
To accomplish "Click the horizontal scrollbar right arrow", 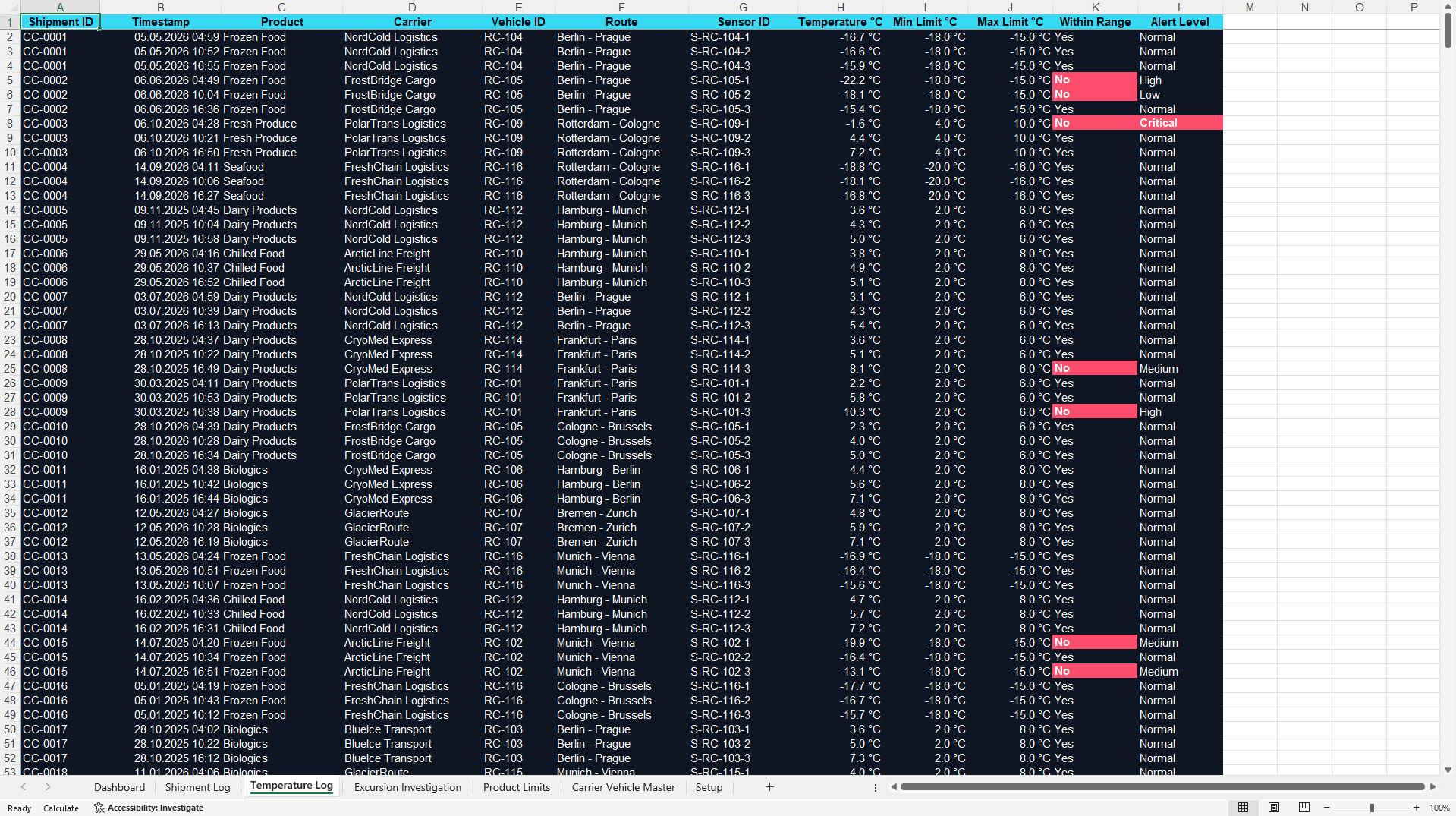I will (1432, 787).
